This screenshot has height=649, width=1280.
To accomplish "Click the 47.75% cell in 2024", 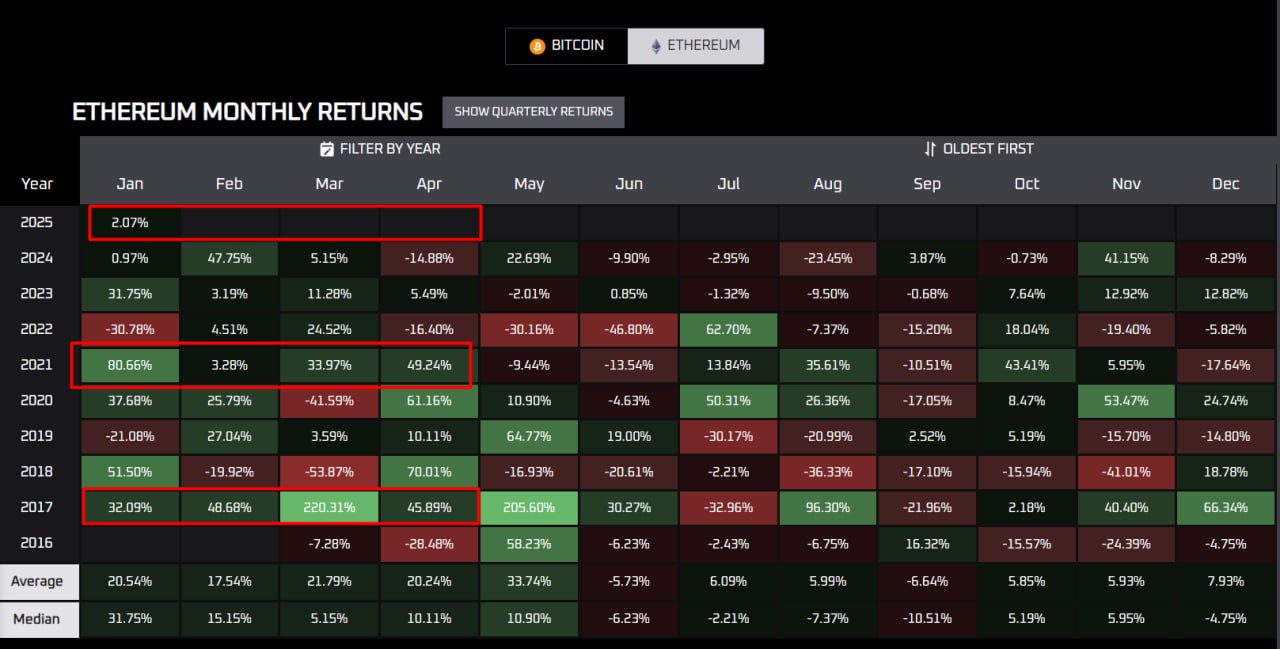I will pyautogui.click(x=230, y=258).
